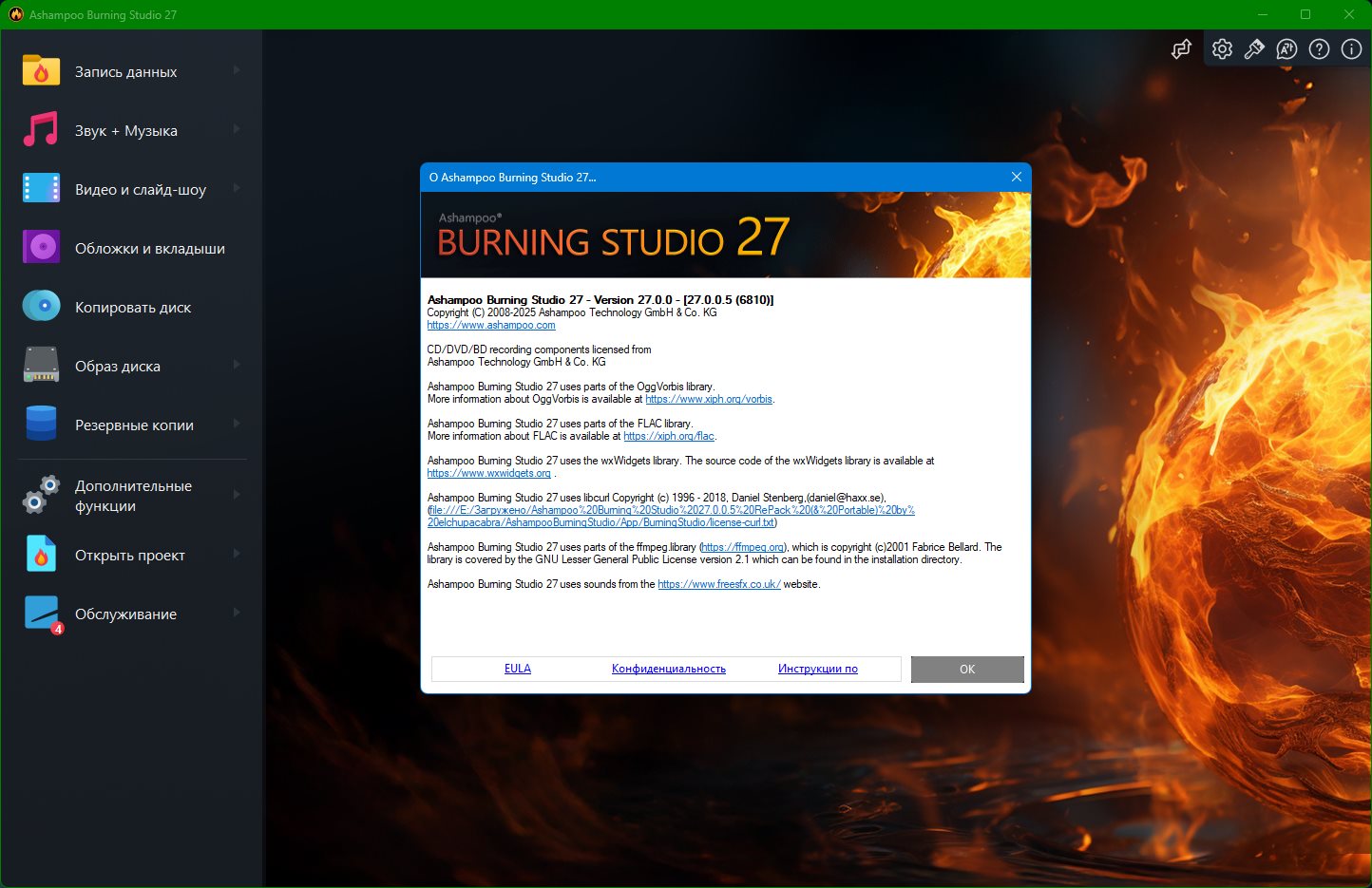
Task: Click the language selection icon
Action: 1286,49
